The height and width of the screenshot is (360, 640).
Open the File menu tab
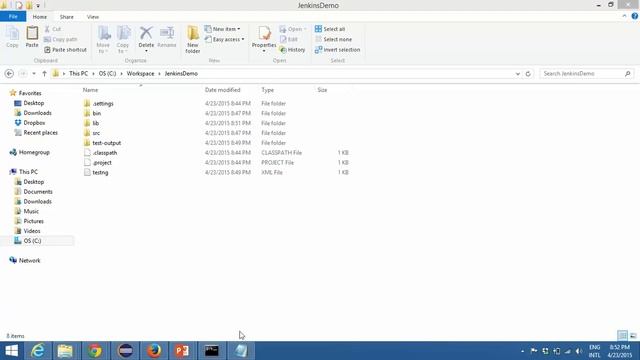coord(13,17)
